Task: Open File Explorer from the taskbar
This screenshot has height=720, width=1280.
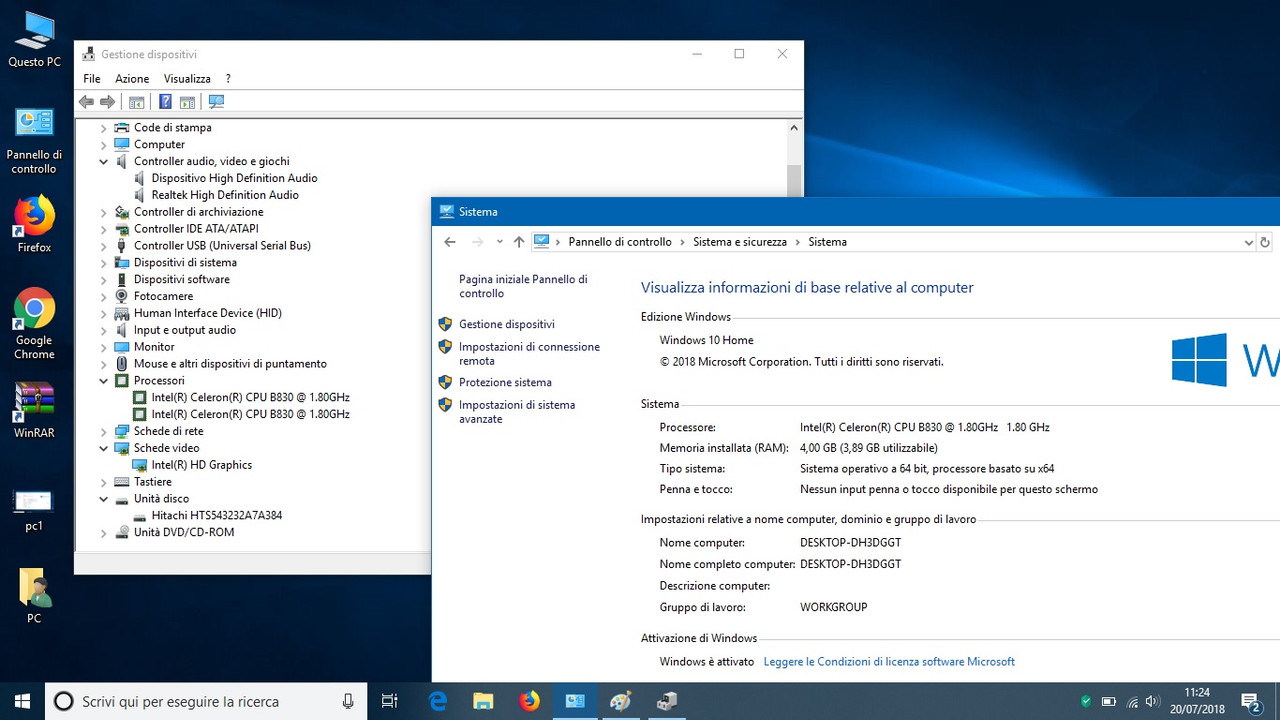Action: [x=483, y=701]
